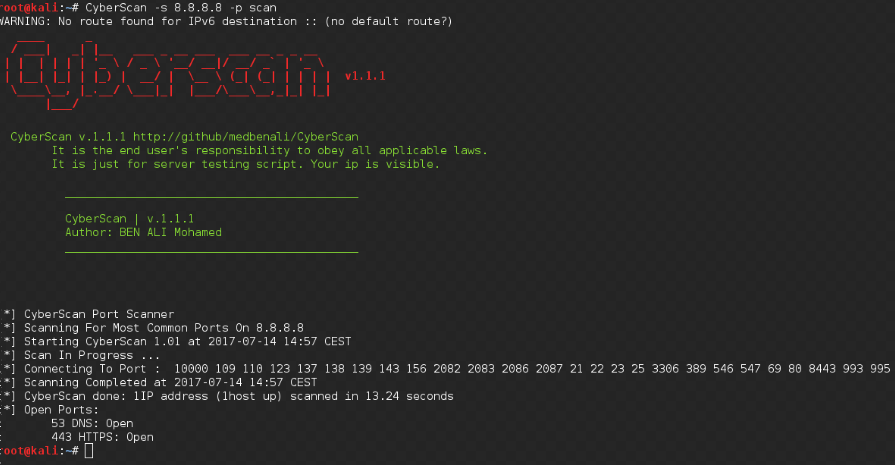The width and height of the screenshot is (895, 465).
Task: Click port 3306 in the connecting list
Action: click(x=665, y=369)
